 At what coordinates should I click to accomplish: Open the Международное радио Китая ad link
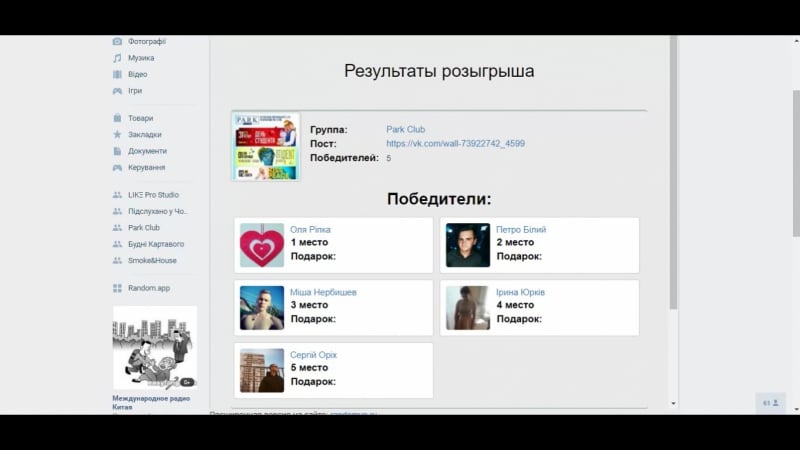pyautogui.click(x=151, y=403)
